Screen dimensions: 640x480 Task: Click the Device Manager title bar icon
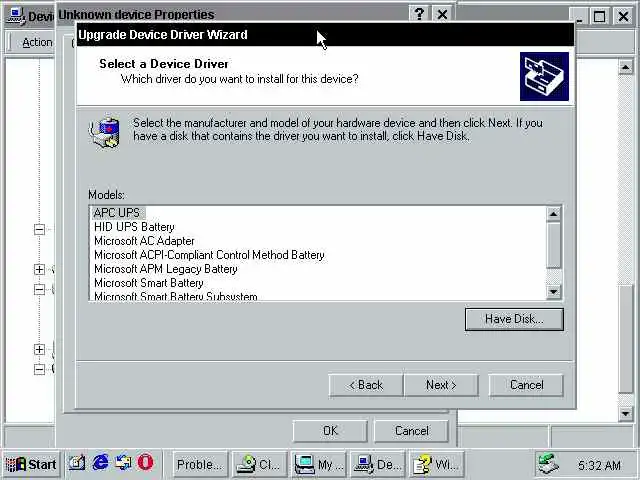pyautogui.click(x=16, y=16)
